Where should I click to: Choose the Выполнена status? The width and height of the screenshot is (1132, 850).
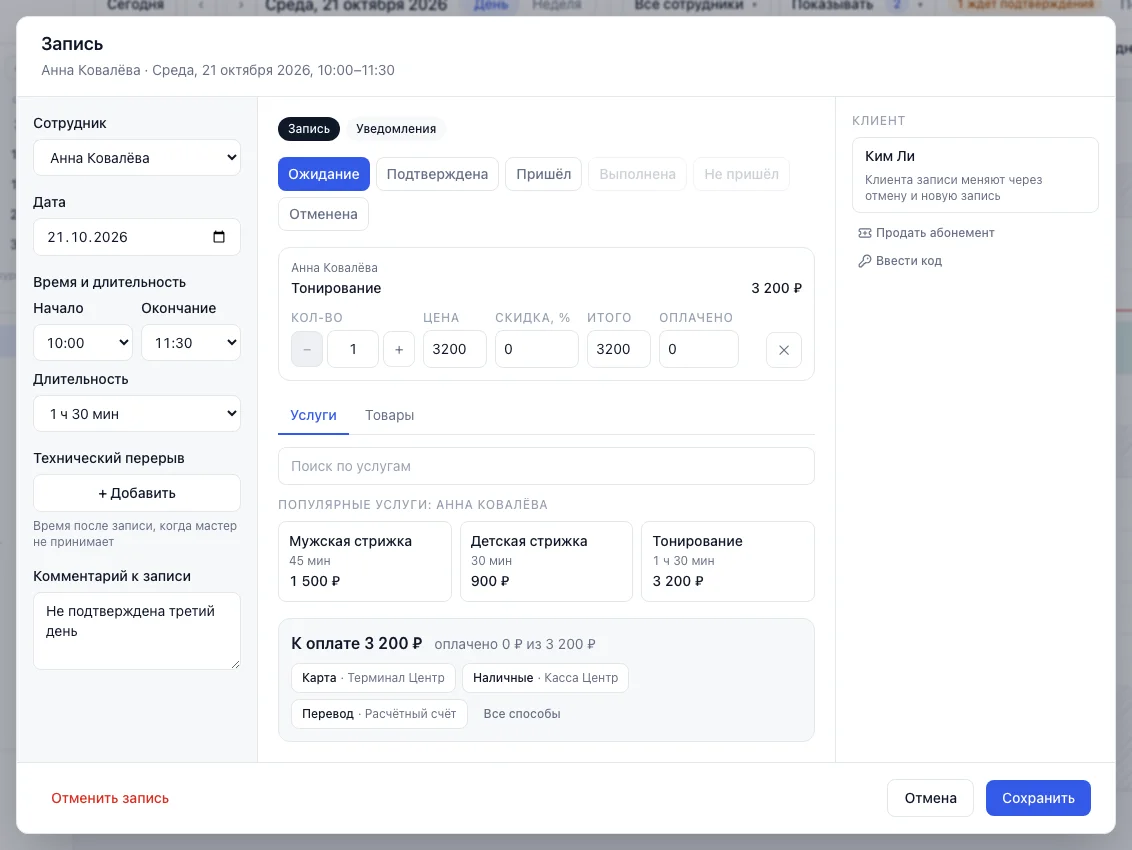(x=637, y=174)
